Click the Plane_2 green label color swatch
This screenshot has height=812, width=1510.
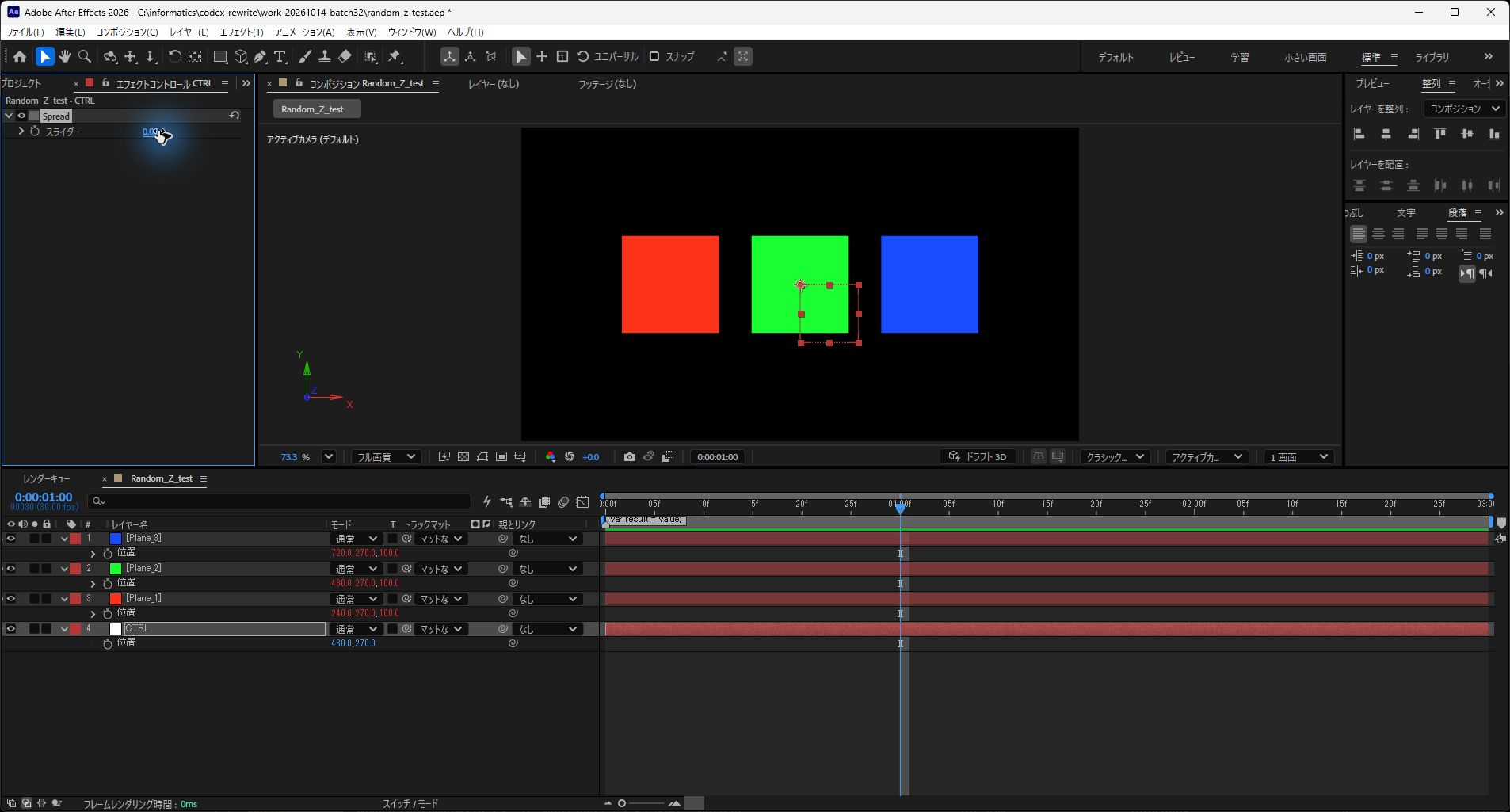pyautogui.click(x=116, y=569)
